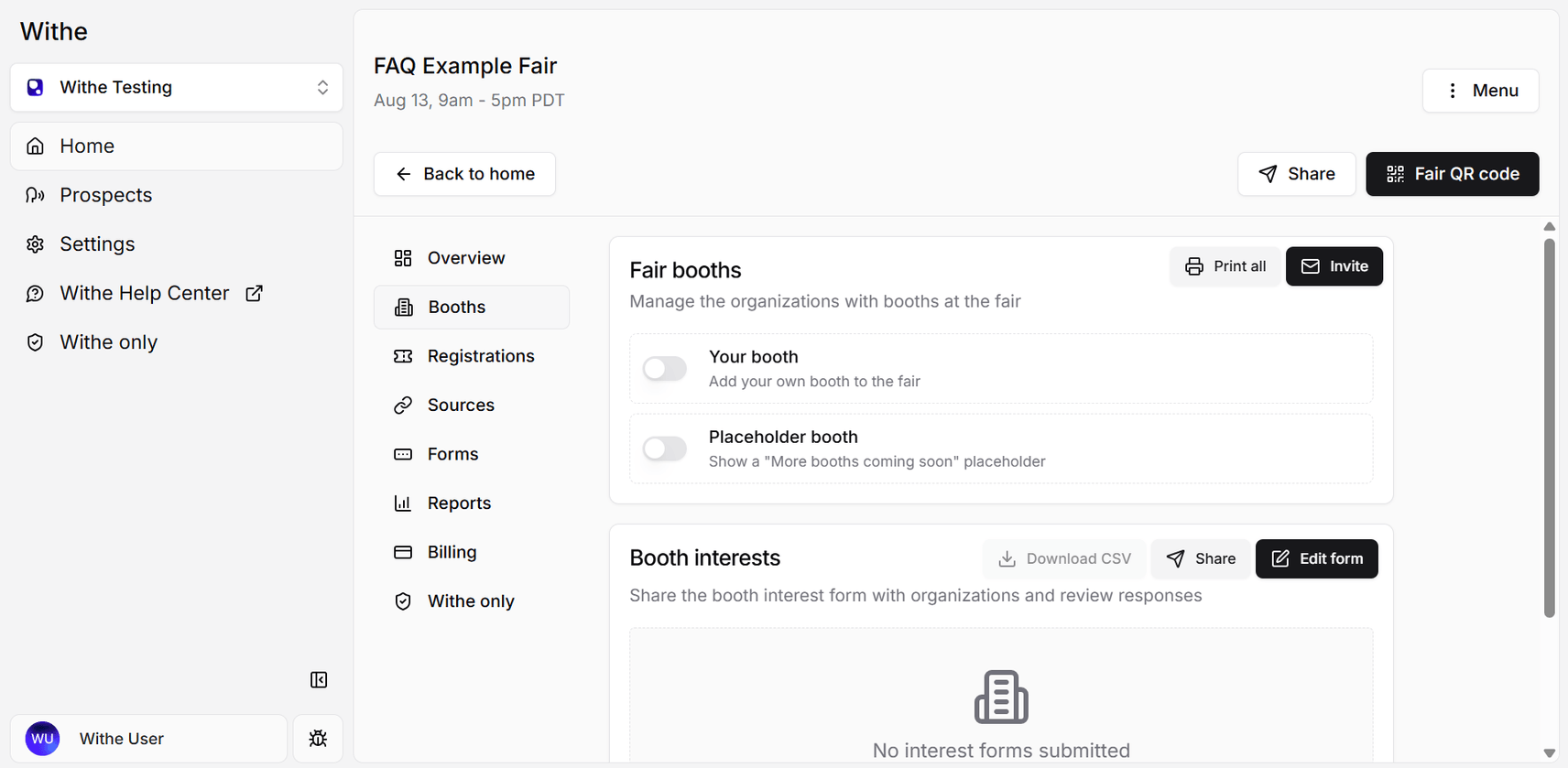1568x768 pixels.
Task: Click the Fair booths heading
Action: pos(685,271)
